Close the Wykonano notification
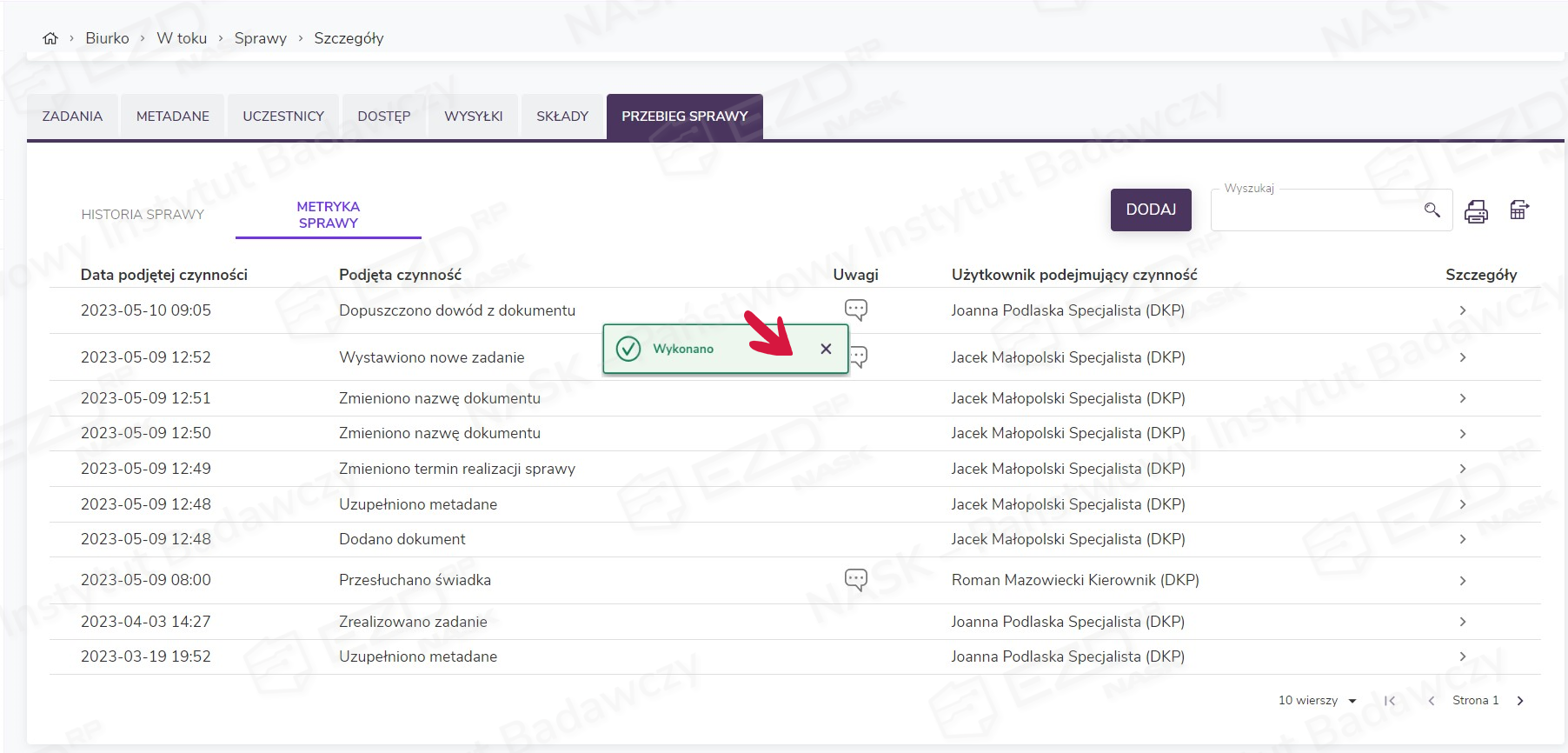Viewport: 1568px width, 753px height. point(826,349)
